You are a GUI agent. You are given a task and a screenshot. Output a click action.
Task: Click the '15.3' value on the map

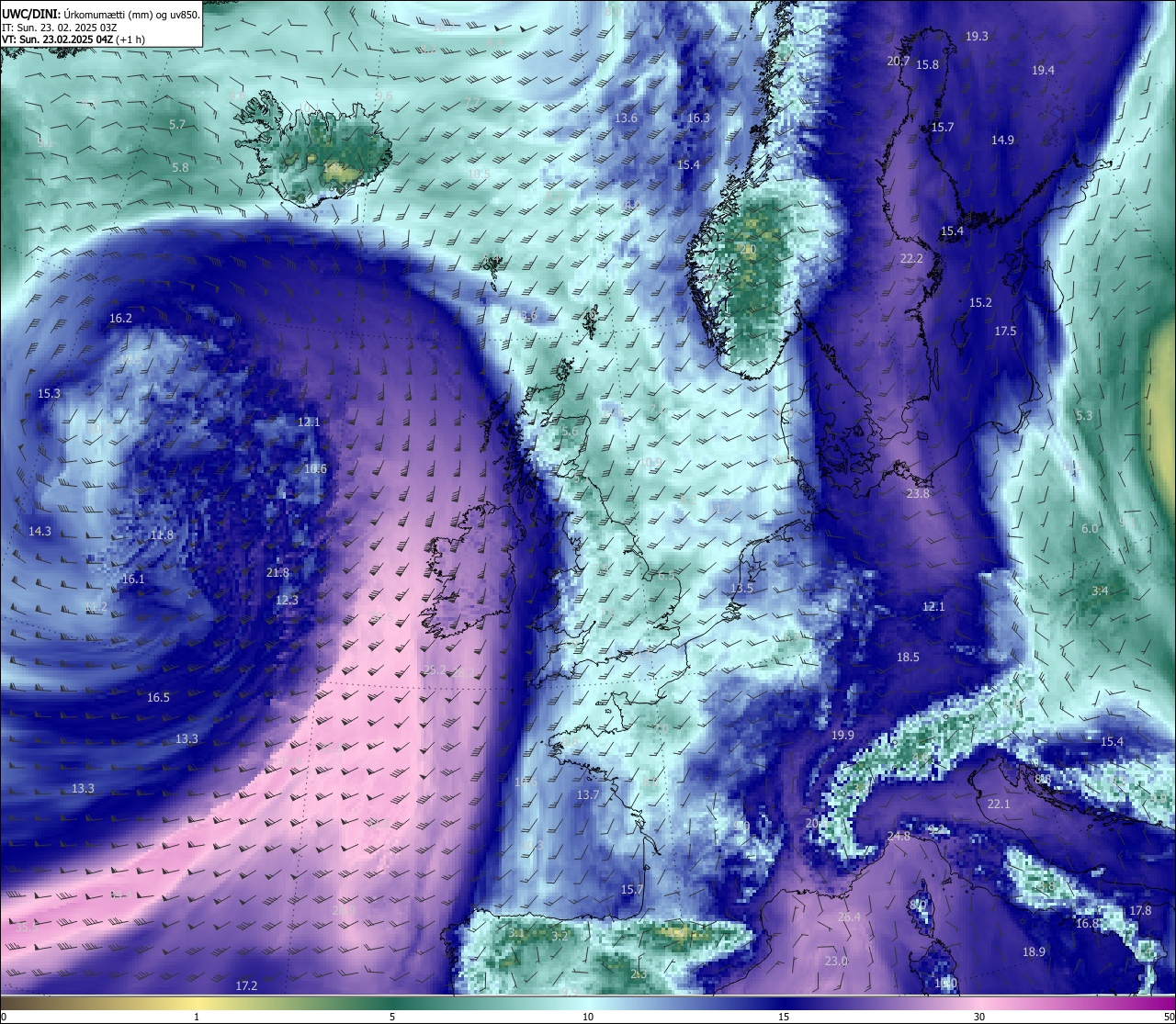[x=49, y=394]
